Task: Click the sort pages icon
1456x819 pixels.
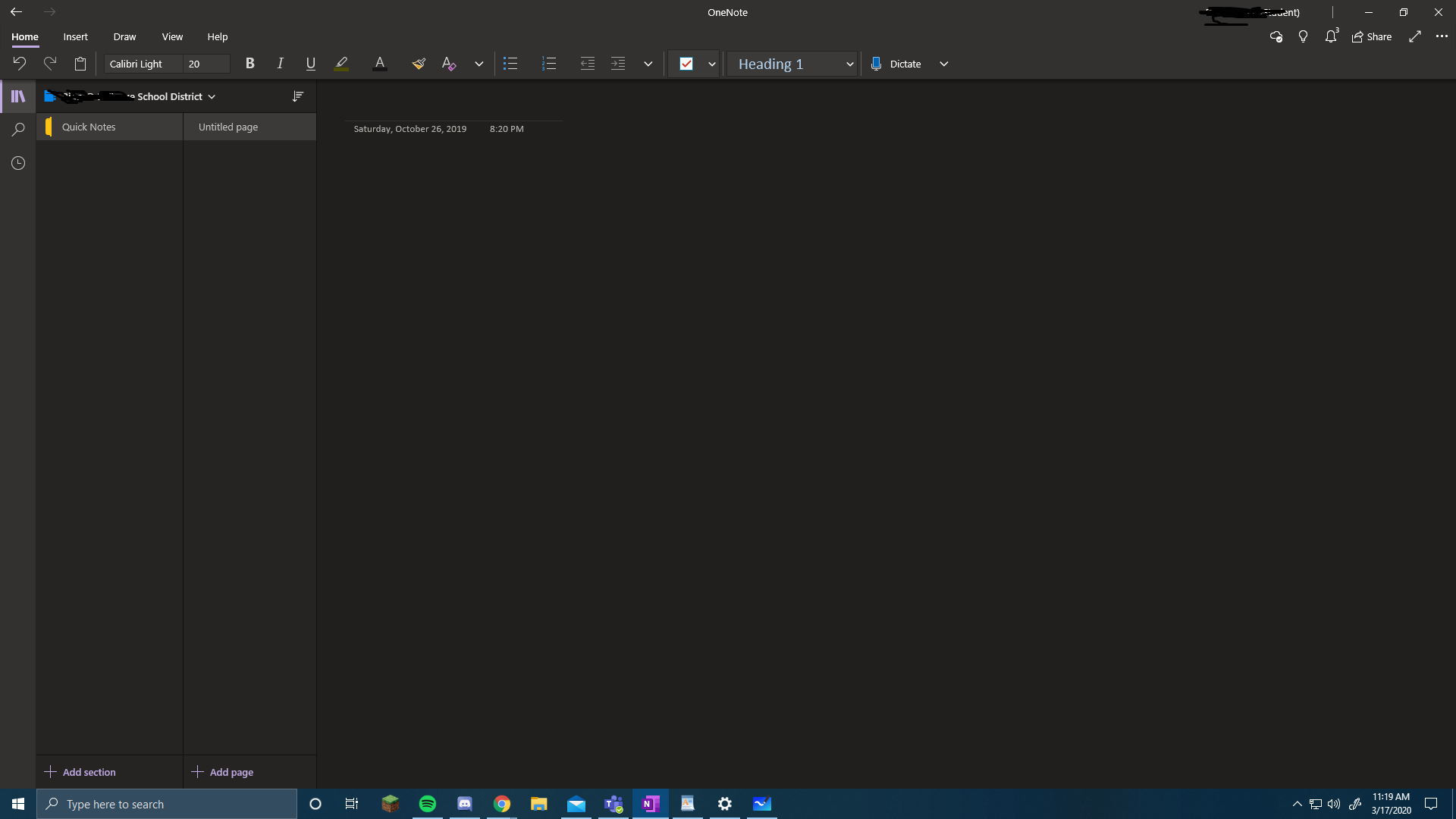Action: pos(298,96)
